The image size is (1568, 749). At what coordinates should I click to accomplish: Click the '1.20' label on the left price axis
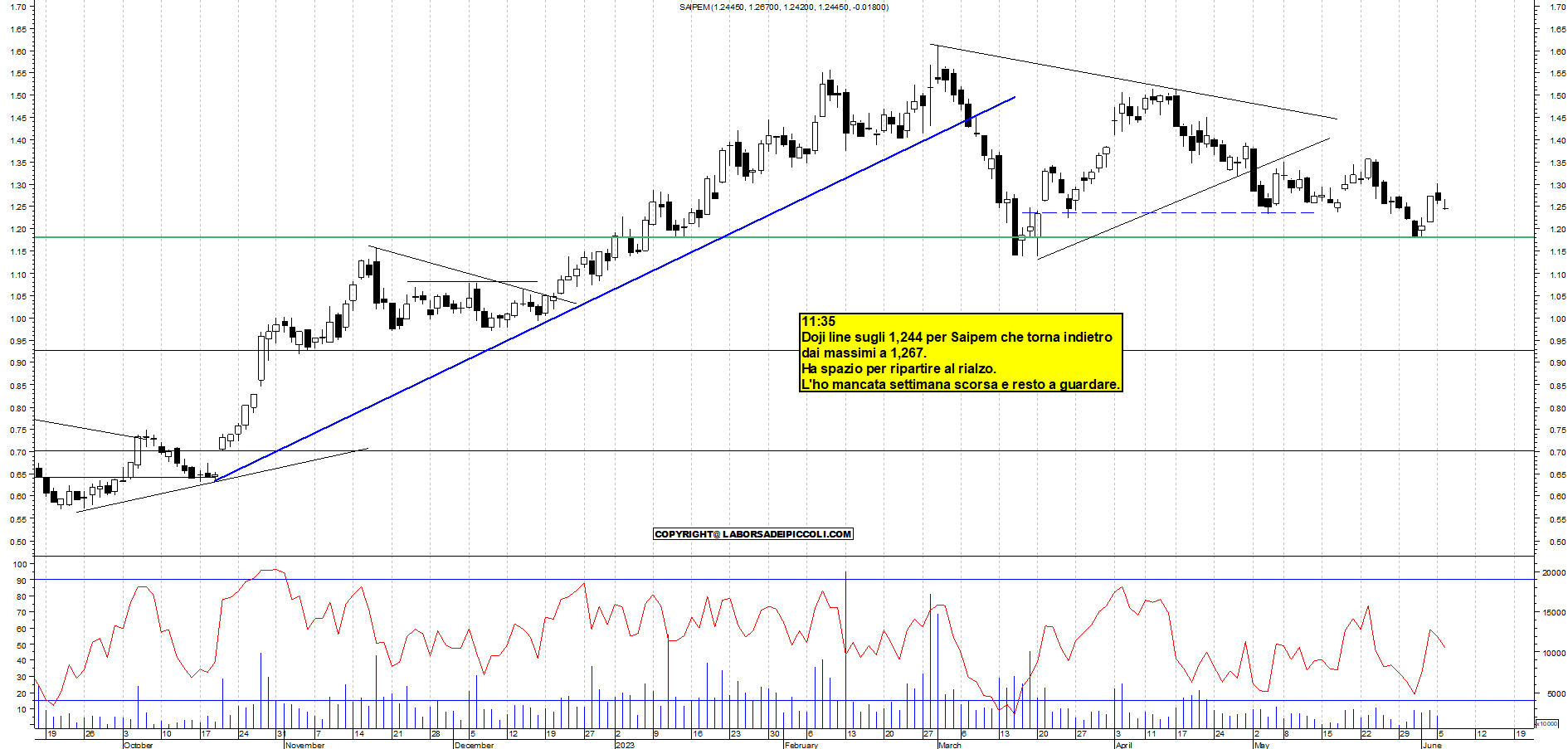18,230
